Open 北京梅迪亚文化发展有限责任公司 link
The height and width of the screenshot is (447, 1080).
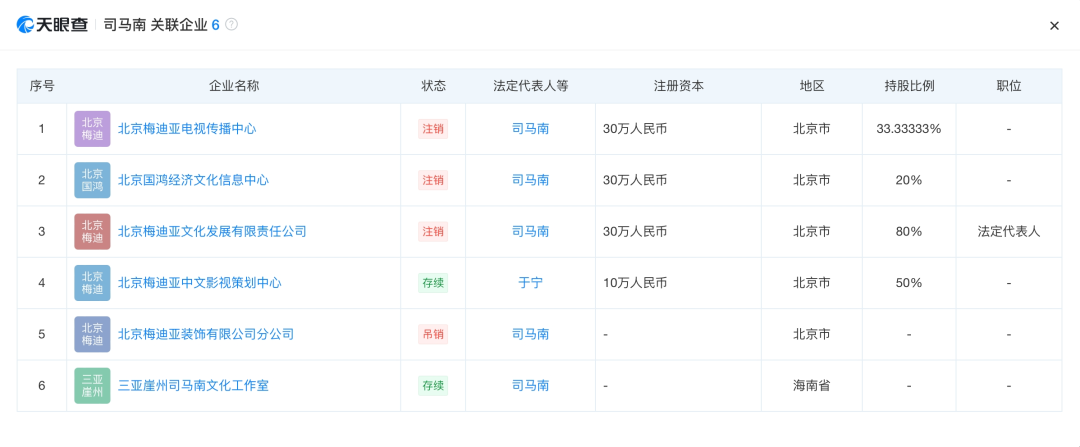click(212, 231)
